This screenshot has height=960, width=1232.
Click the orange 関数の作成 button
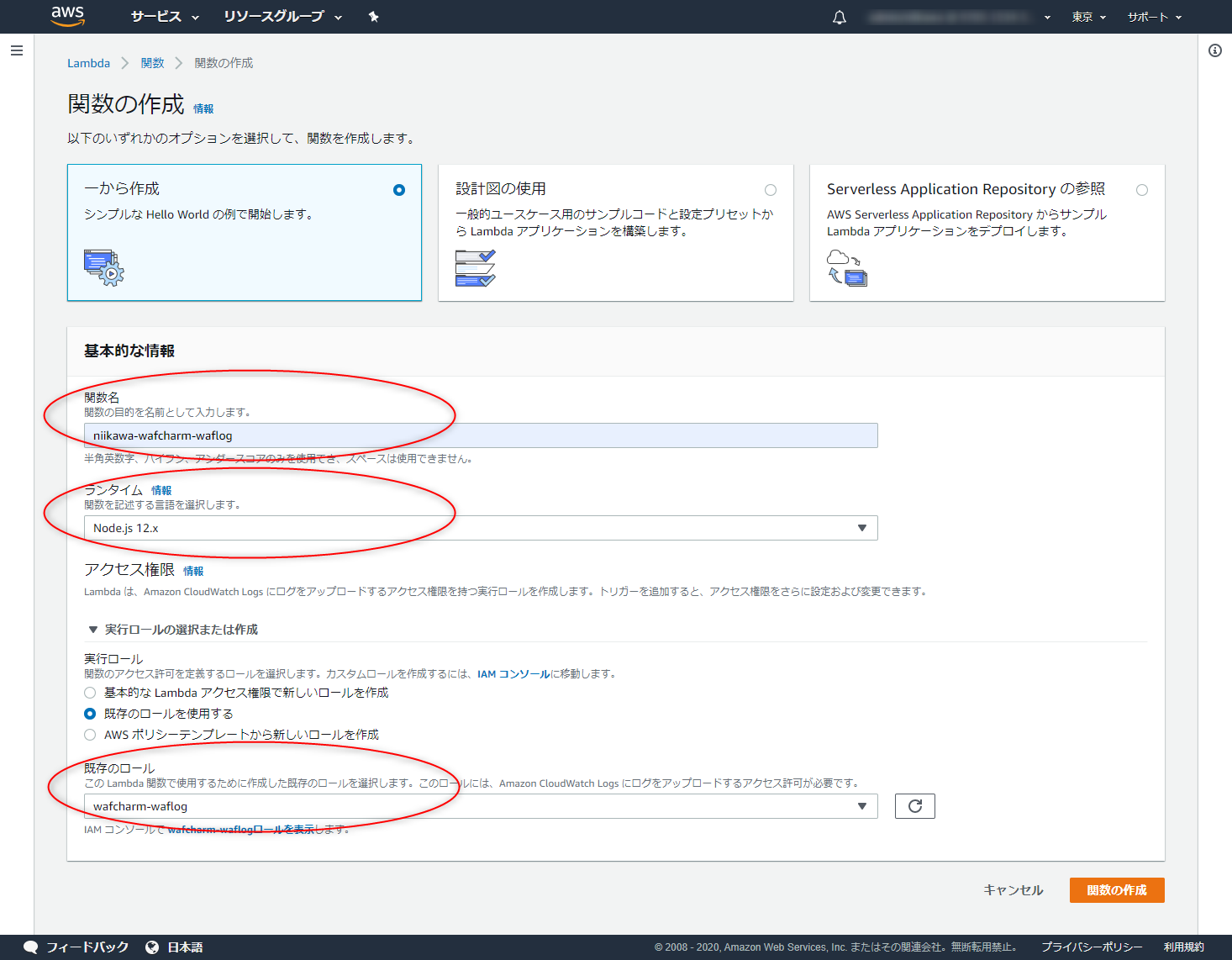[1116, 890]
